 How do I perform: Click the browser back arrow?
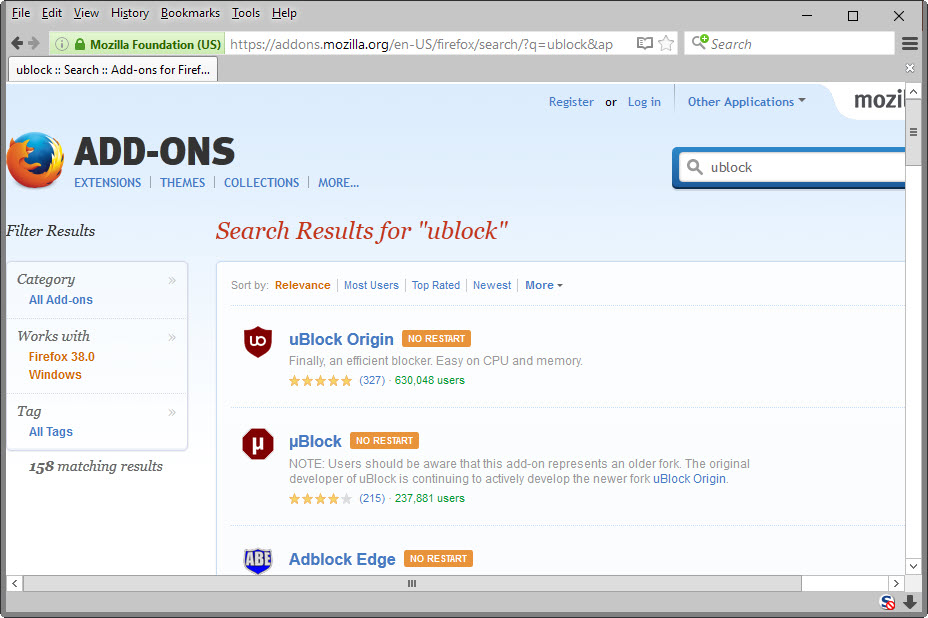pyautogui.click(x=17, y=43)
